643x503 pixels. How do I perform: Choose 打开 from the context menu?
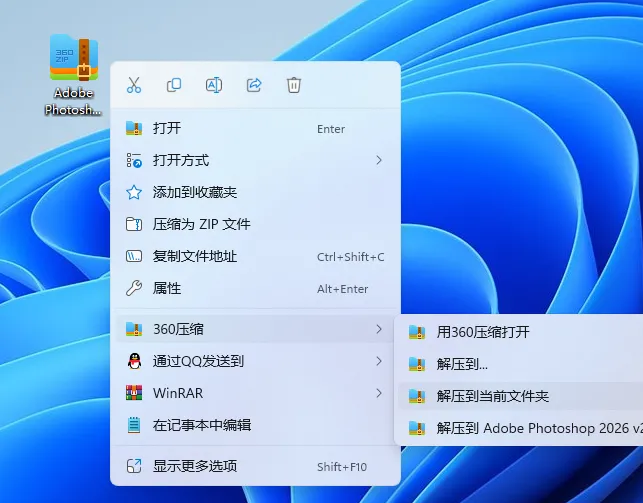(x=255, y=128)
